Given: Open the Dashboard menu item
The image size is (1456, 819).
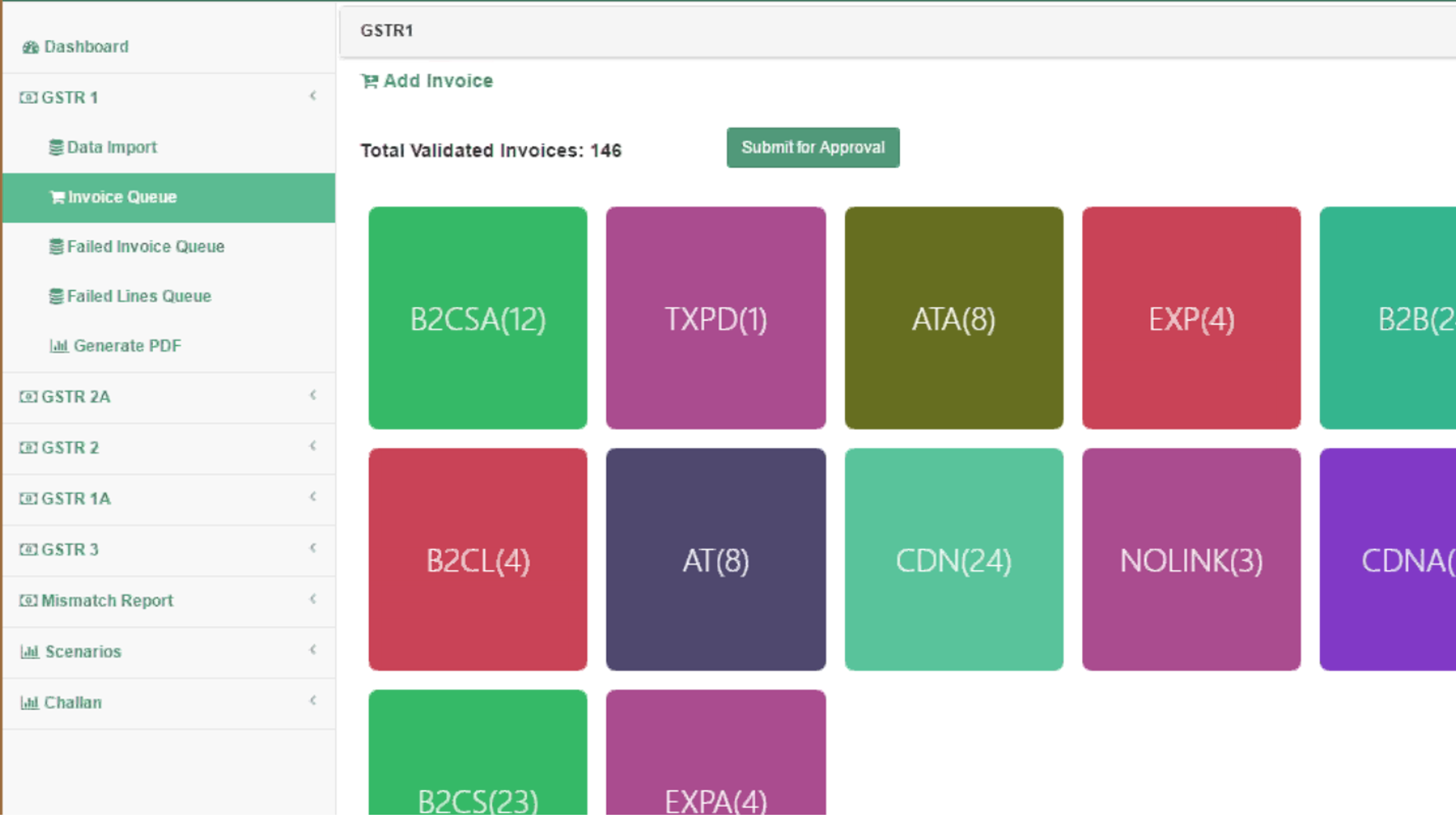Looking at the screenshot, I should tap(169, 47).
